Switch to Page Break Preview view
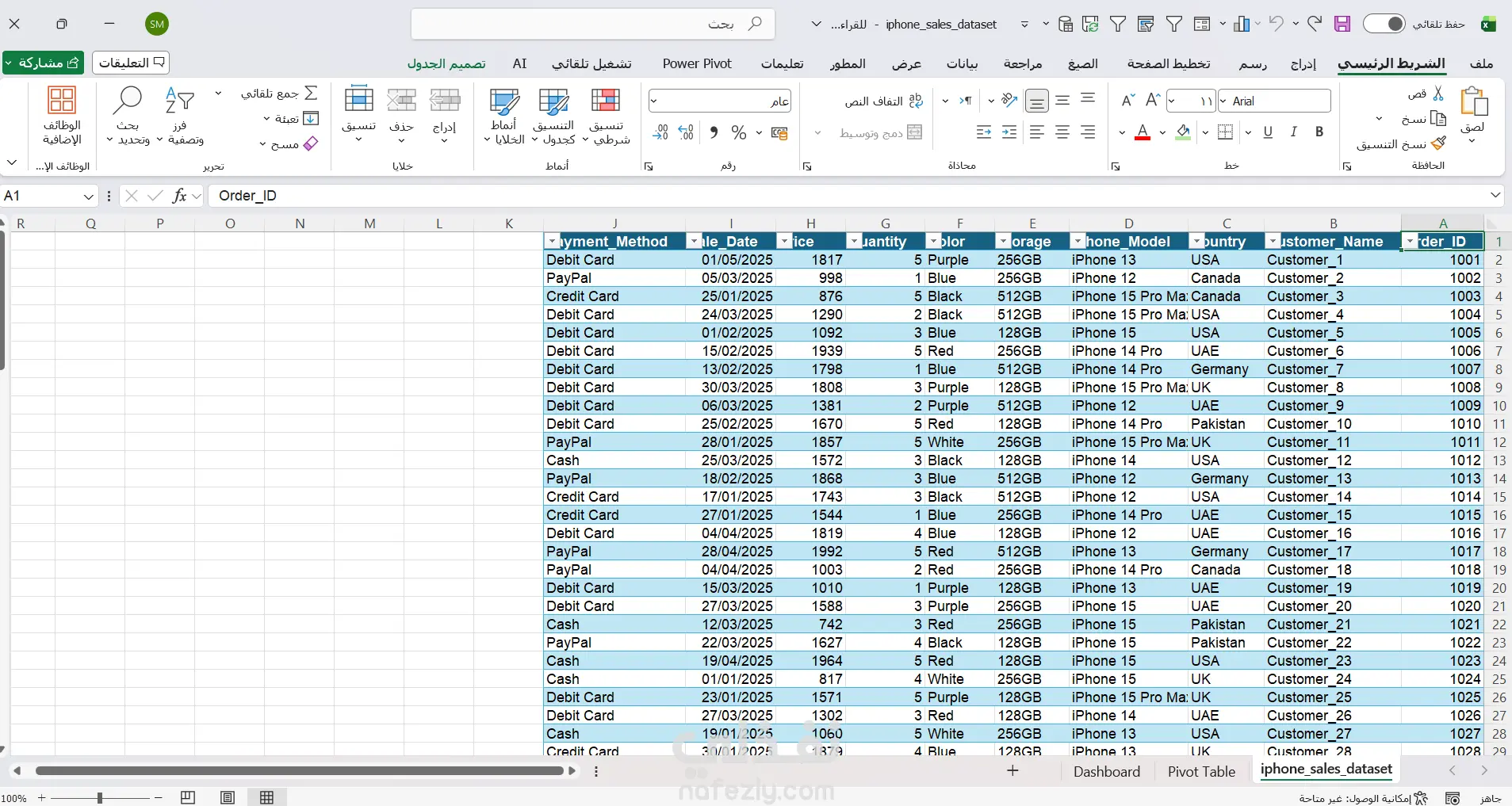The image size is (1512, 806). (x=188, y=797)
